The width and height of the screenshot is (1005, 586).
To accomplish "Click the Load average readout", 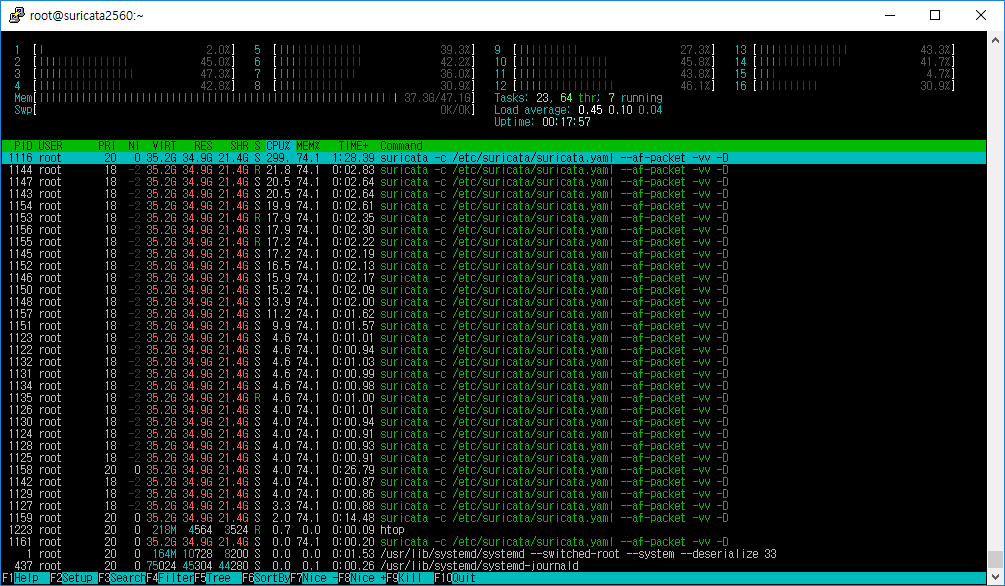I will click(578, 110).
